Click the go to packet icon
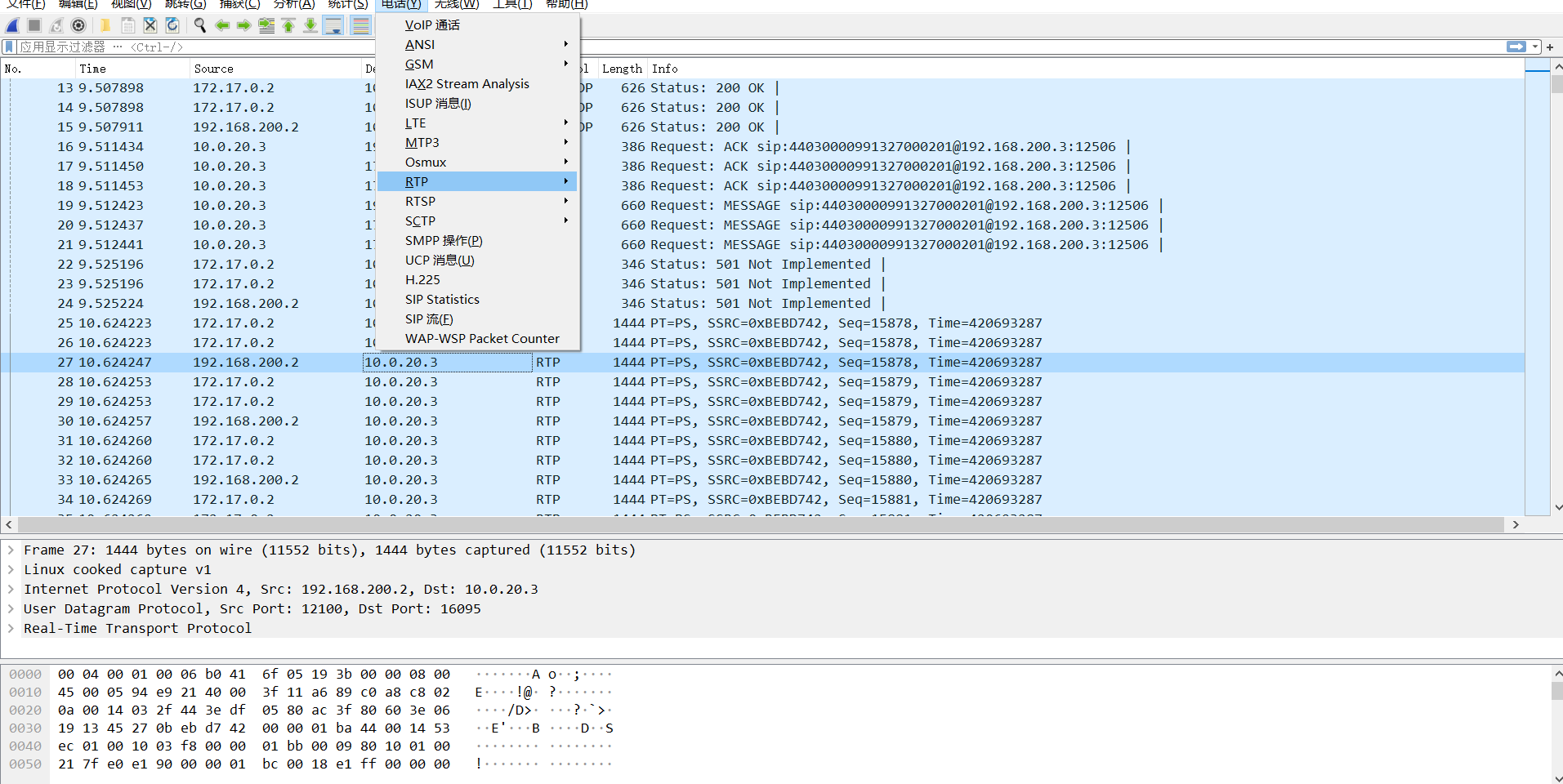Image resolution: width=1563 pixels, height=784 pixels. click(x=266, y=26)
